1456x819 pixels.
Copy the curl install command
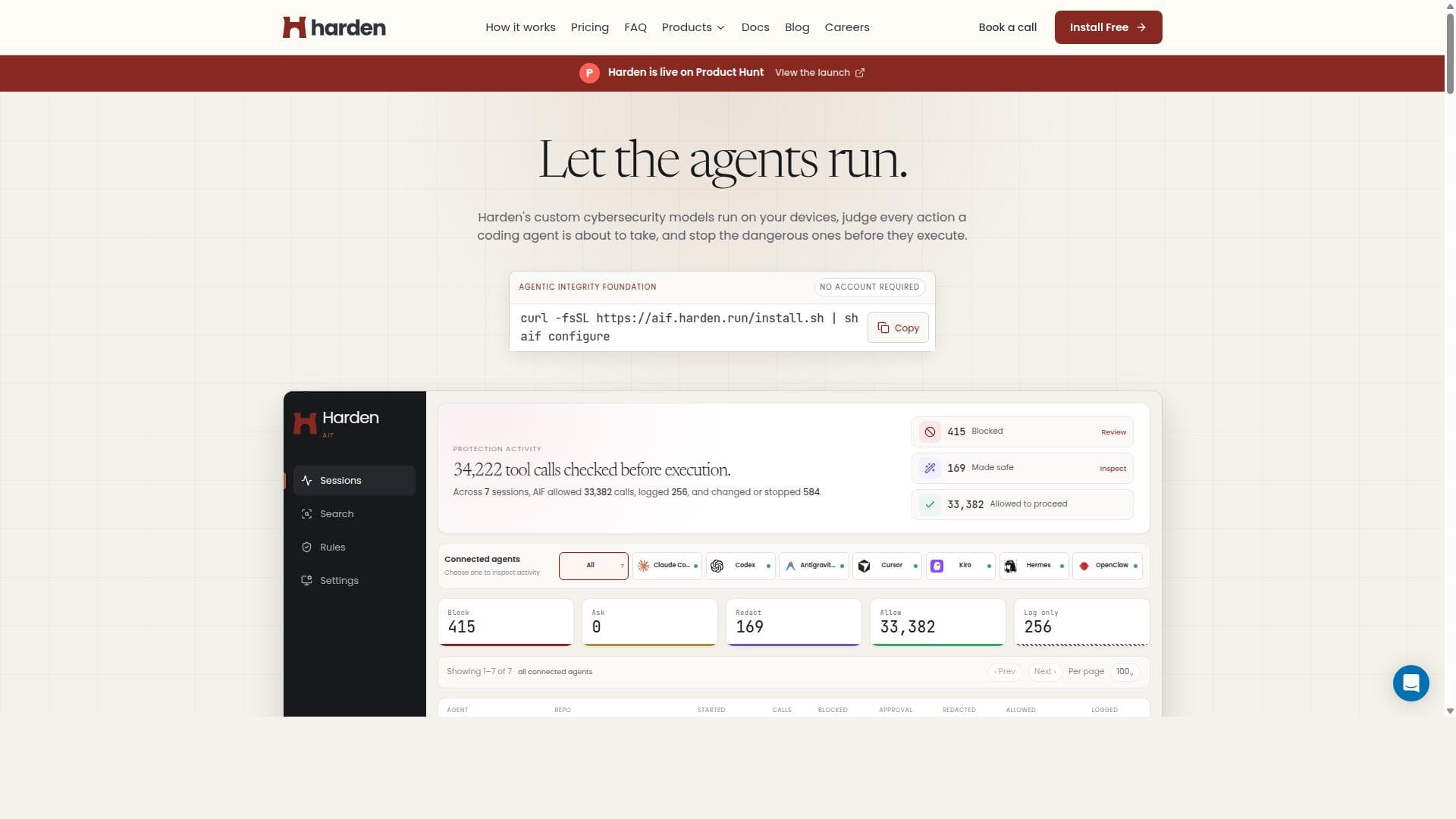tap(898, 328)
